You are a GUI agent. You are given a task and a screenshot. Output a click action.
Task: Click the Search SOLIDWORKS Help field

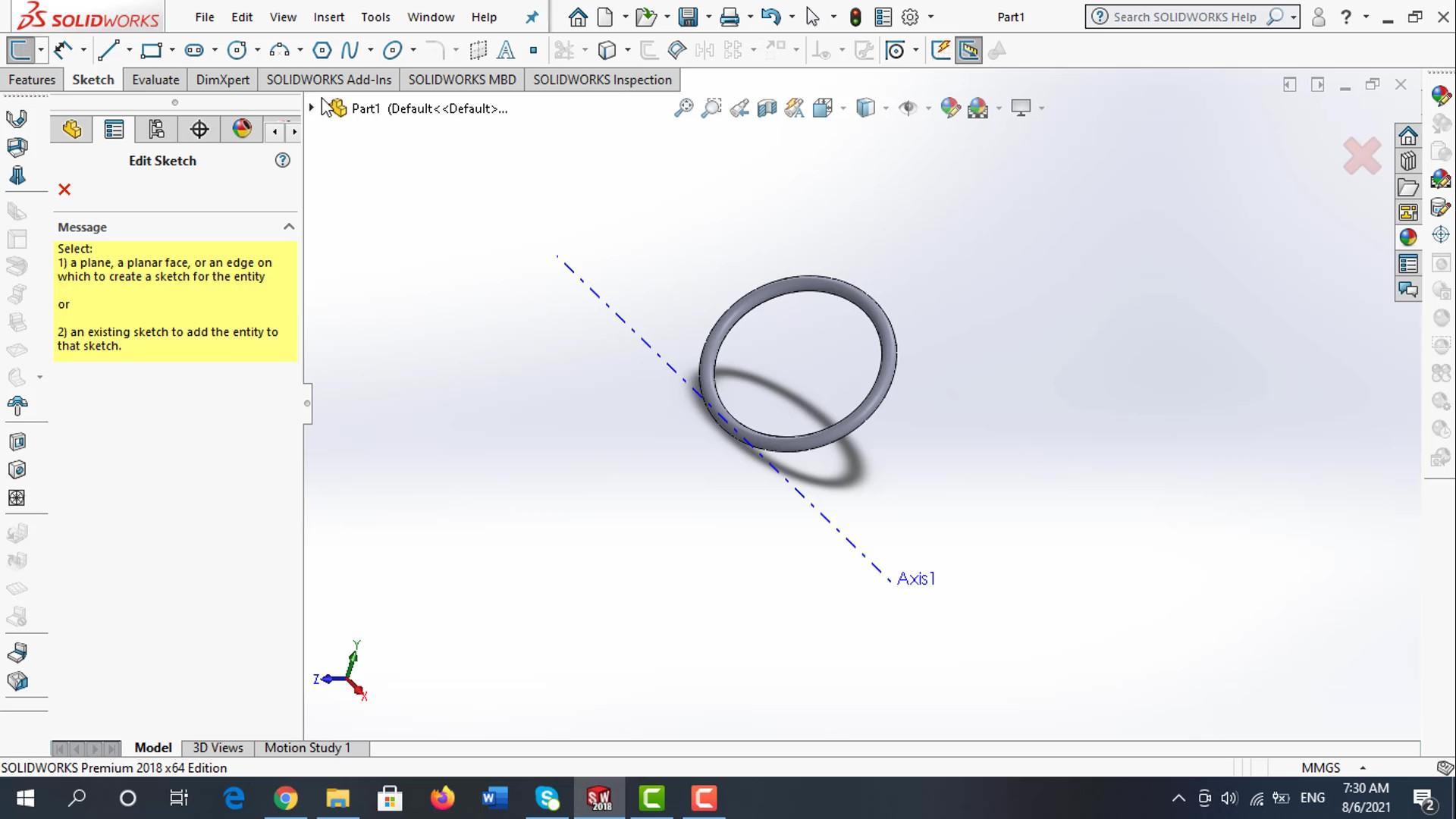[1184, 17]
